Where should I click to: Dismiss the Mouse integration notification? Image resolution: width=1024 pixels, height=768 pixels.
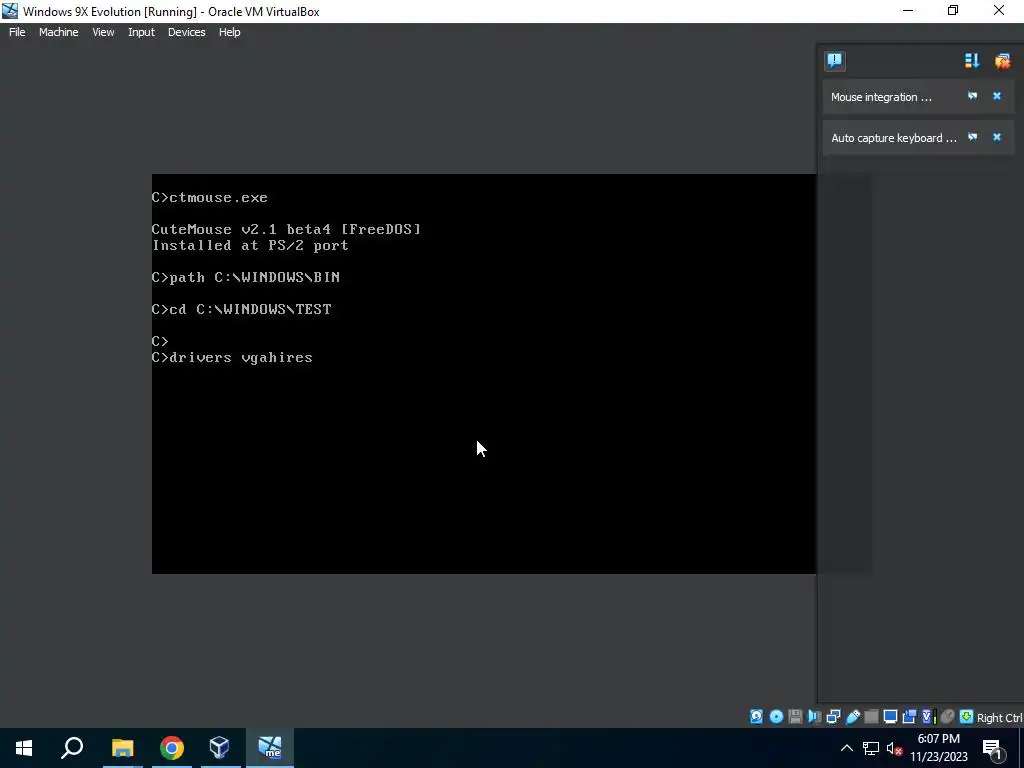point(997,96)
